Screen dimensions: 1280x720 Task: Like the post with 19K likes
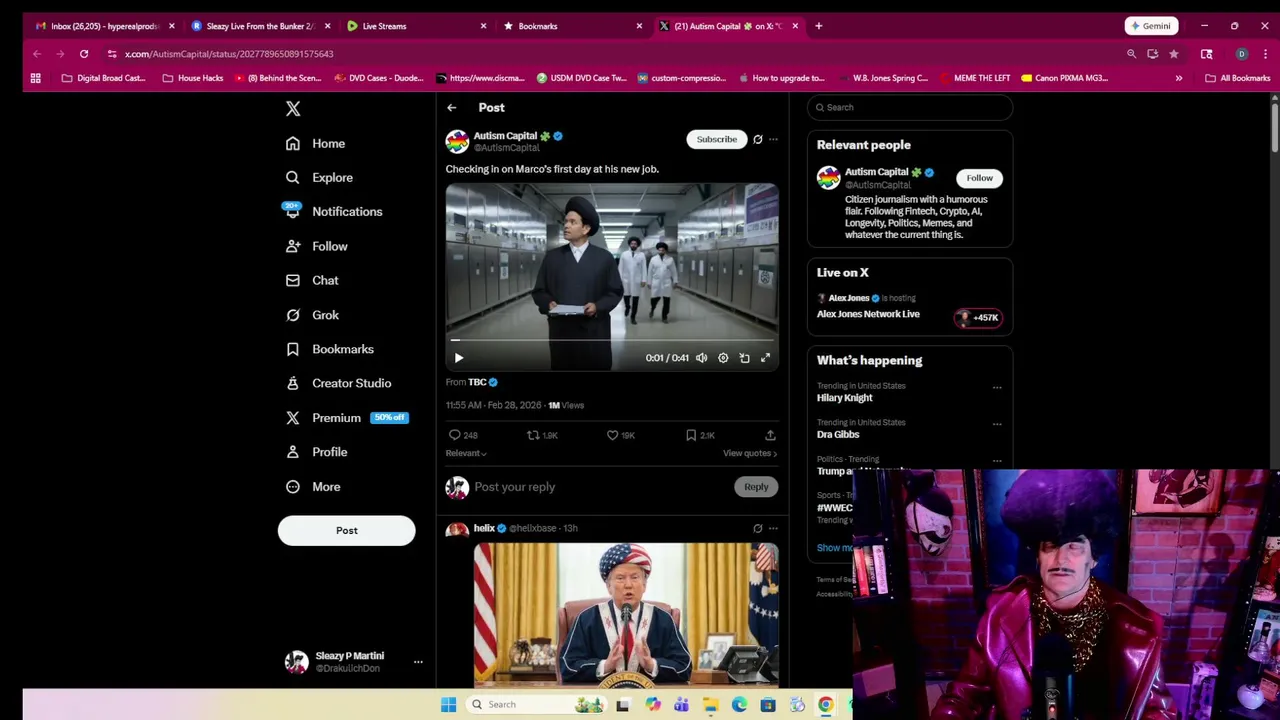[x=621, y=435]
